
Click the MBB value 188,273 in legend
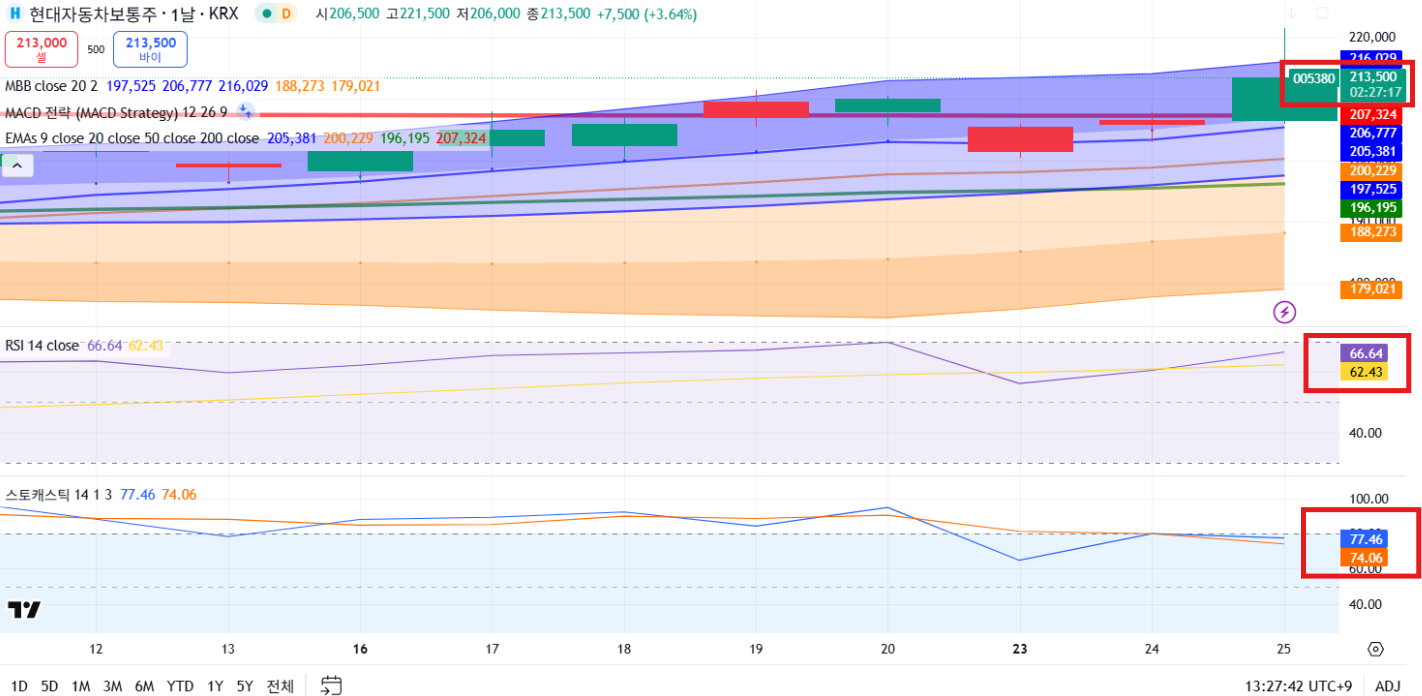click(298, 87)
